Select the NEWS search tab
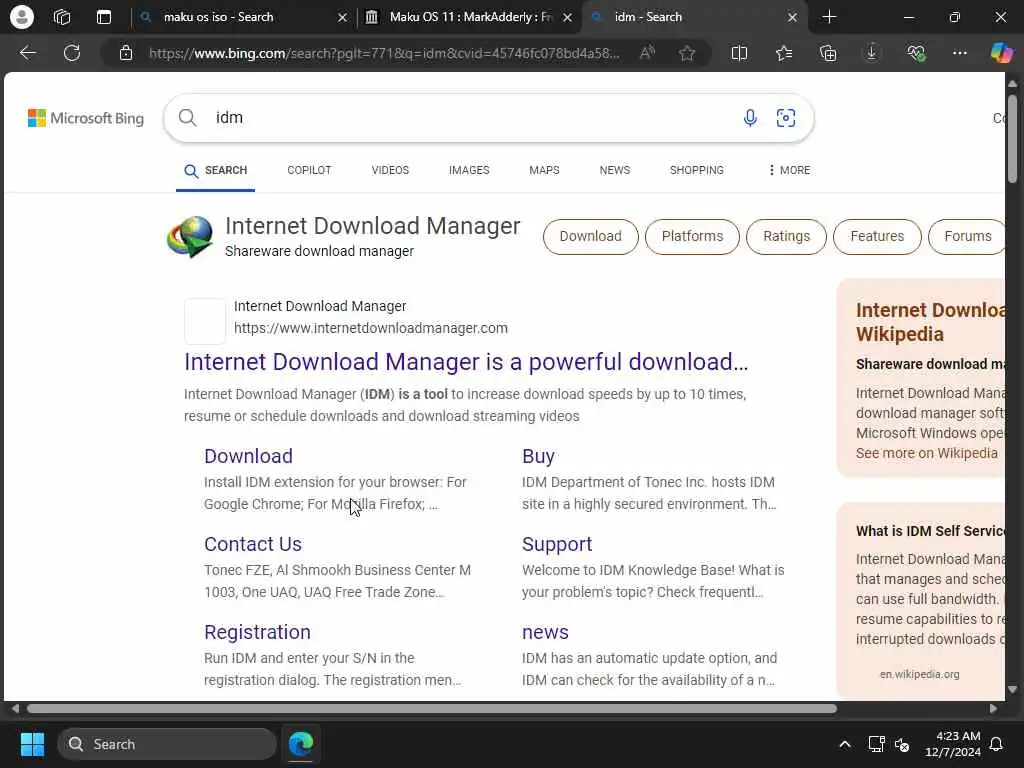The height and width of the screenshot is (768, 1024). (x=615, y=170)
